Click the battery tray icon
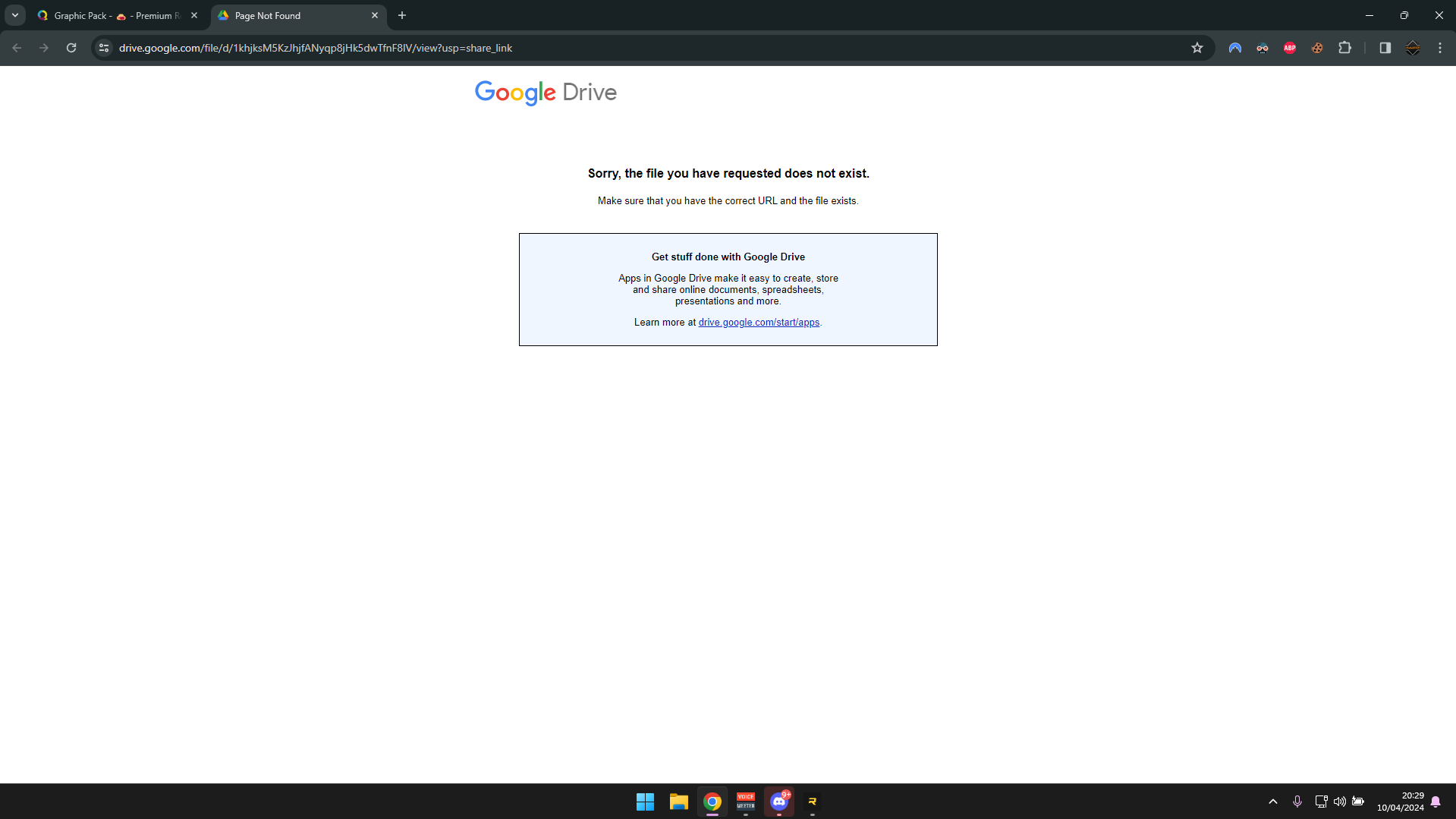 click(1358, 802)
